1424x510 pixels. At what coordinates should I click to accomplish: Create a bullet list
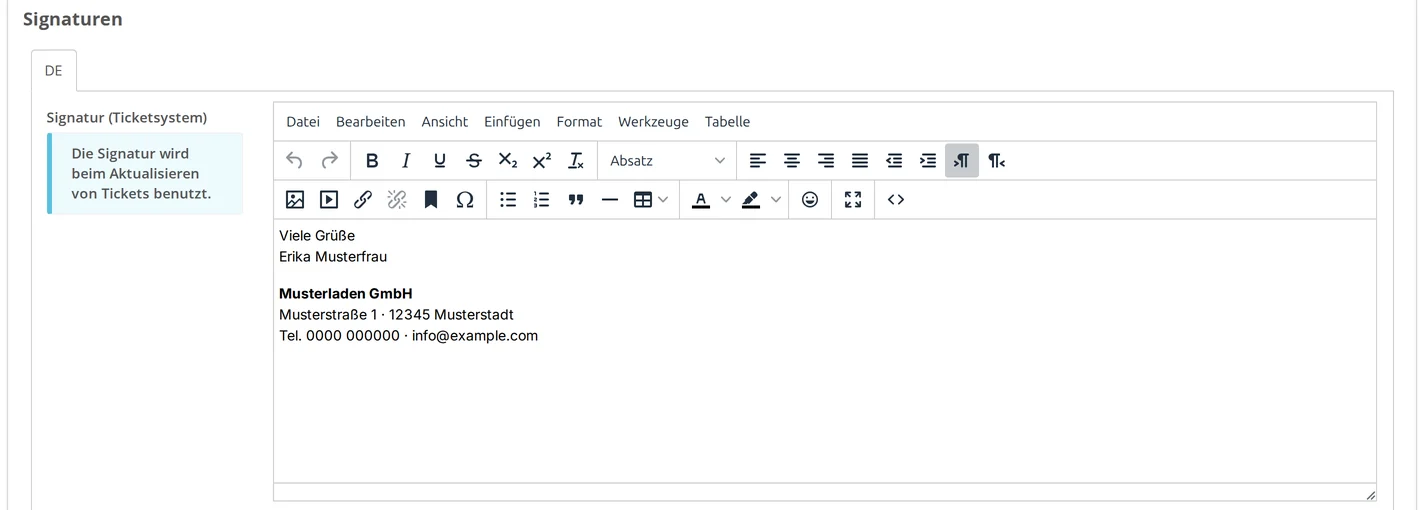pos(508,199)
